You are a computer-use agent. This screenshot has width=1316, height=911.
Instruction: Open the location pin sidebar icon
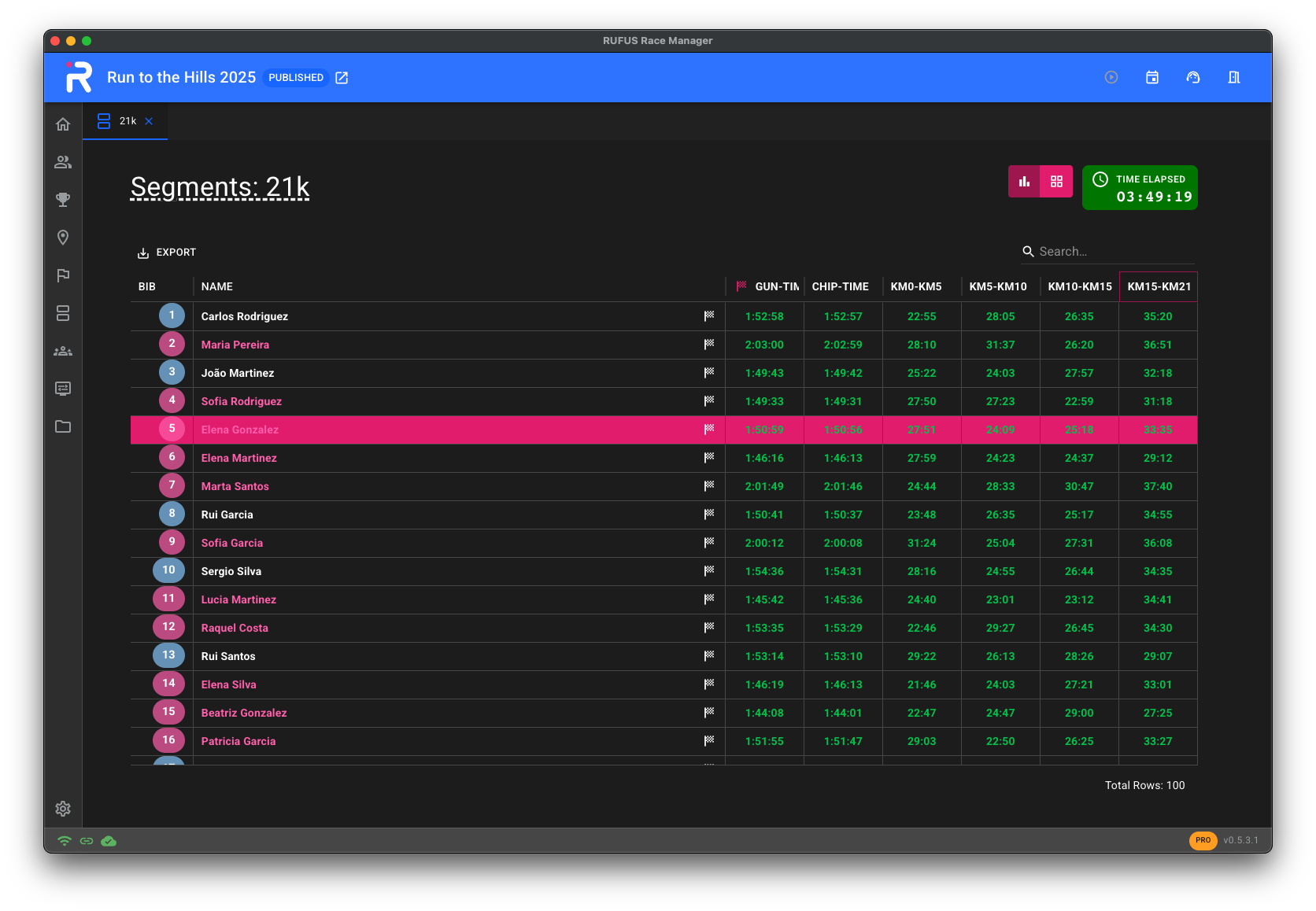coord(63,238)
